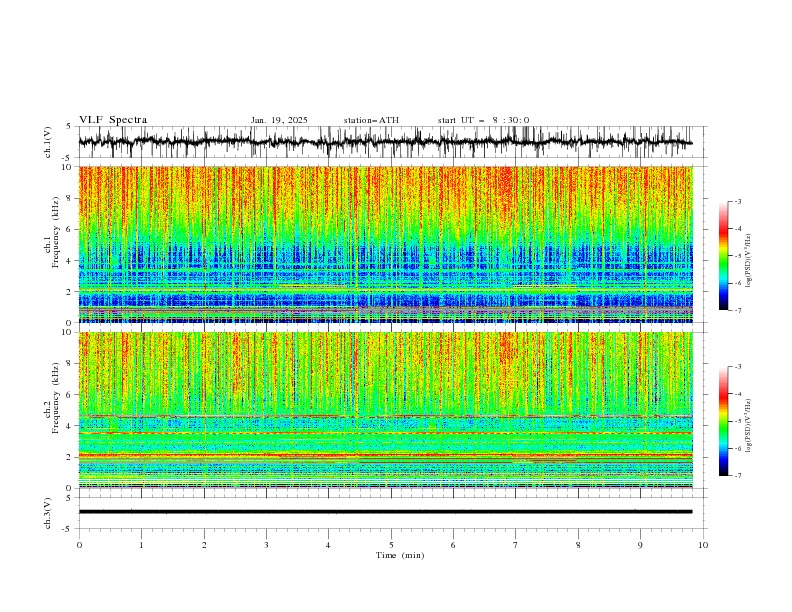Click the '2' tick on the time axis
Screen dimensions: 792x612
click(x=204, y=545)
